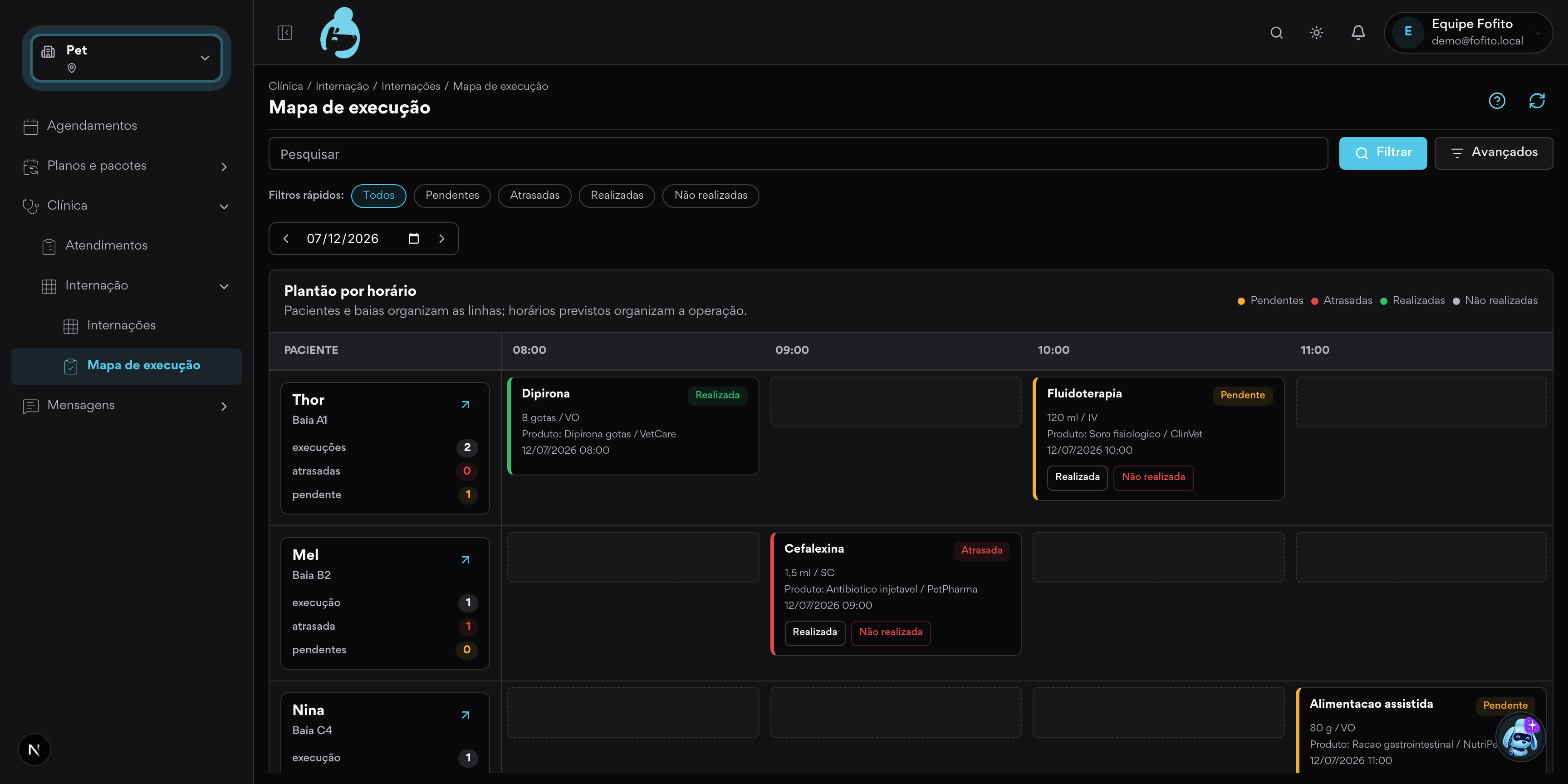Open the chat assistant robot avatar

pos(1520,737)
